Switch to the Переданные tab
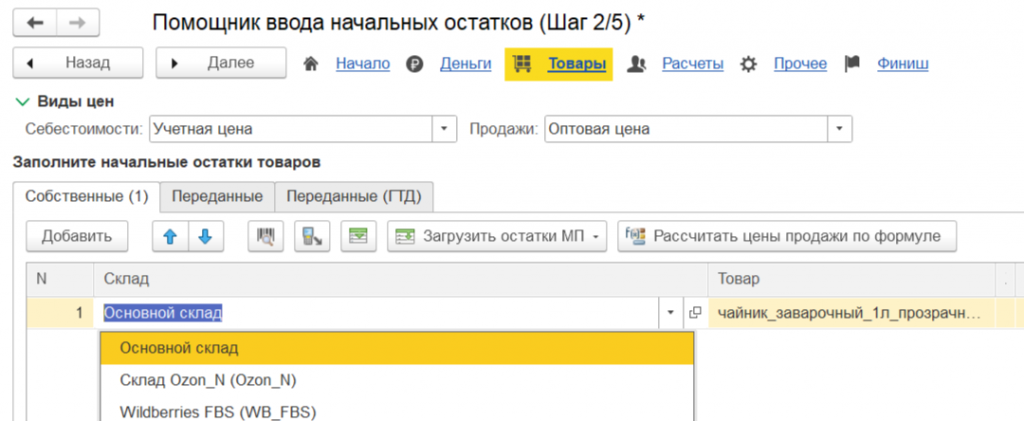1024x421 pixels. click(217, 196)
